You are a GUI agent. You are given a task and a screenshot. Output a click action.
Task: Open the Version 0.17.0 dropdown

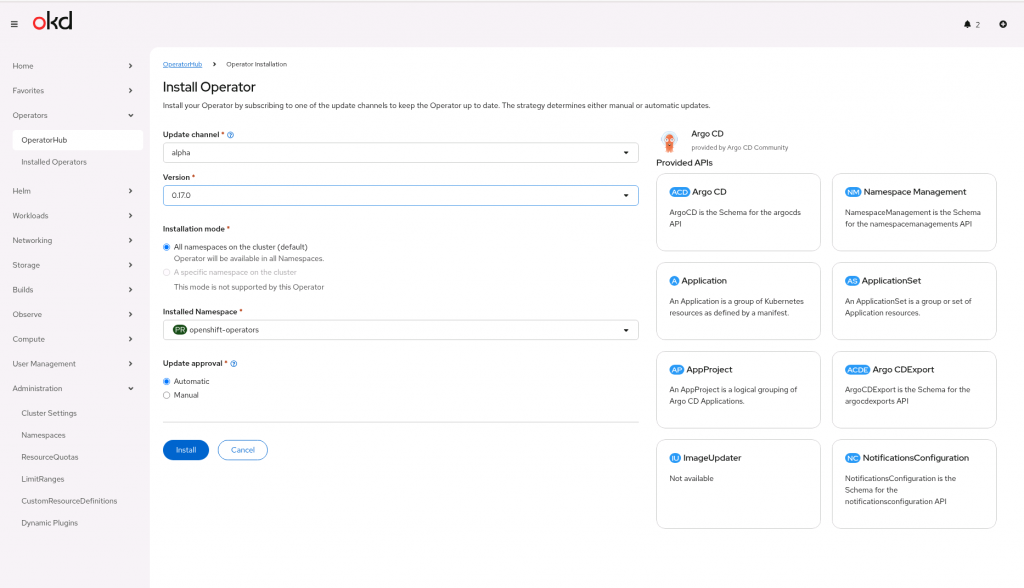[400, 196]
